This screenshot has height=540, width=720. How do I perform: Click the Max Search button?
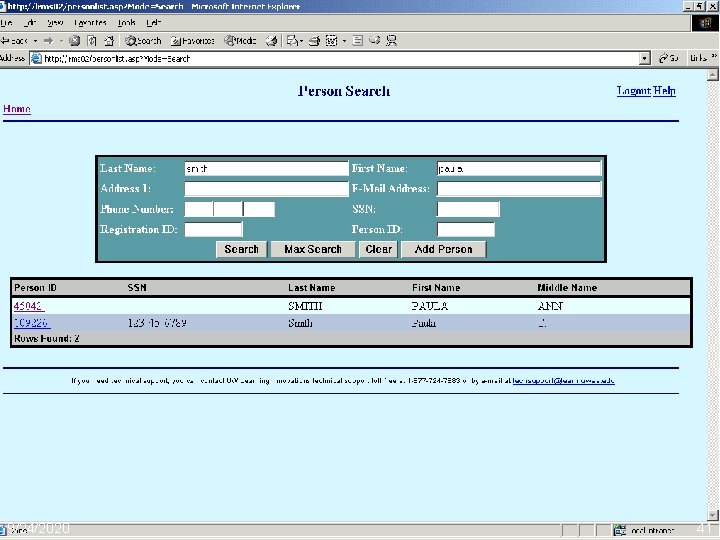tap(313, 249)
